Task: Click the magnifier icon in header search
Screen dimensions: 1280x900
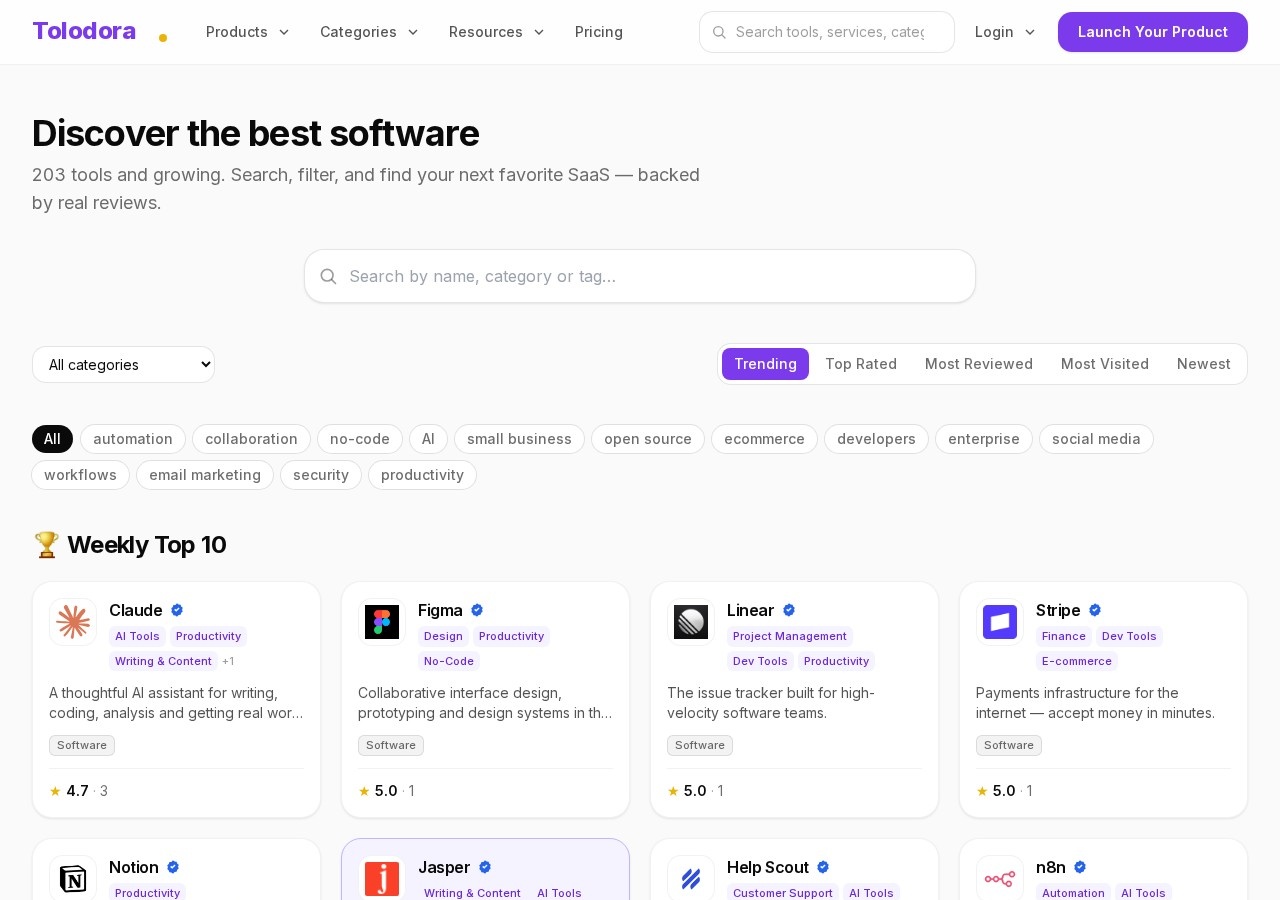Action: pos(719,32)
